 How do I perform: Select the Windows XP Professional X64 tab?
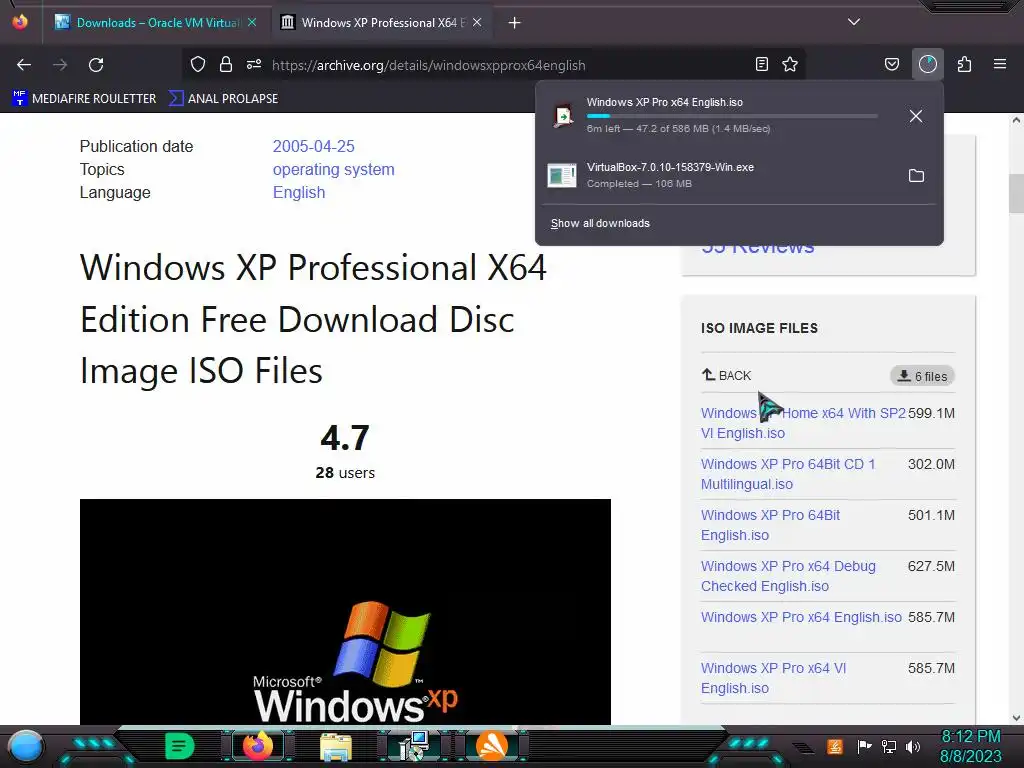382,22
